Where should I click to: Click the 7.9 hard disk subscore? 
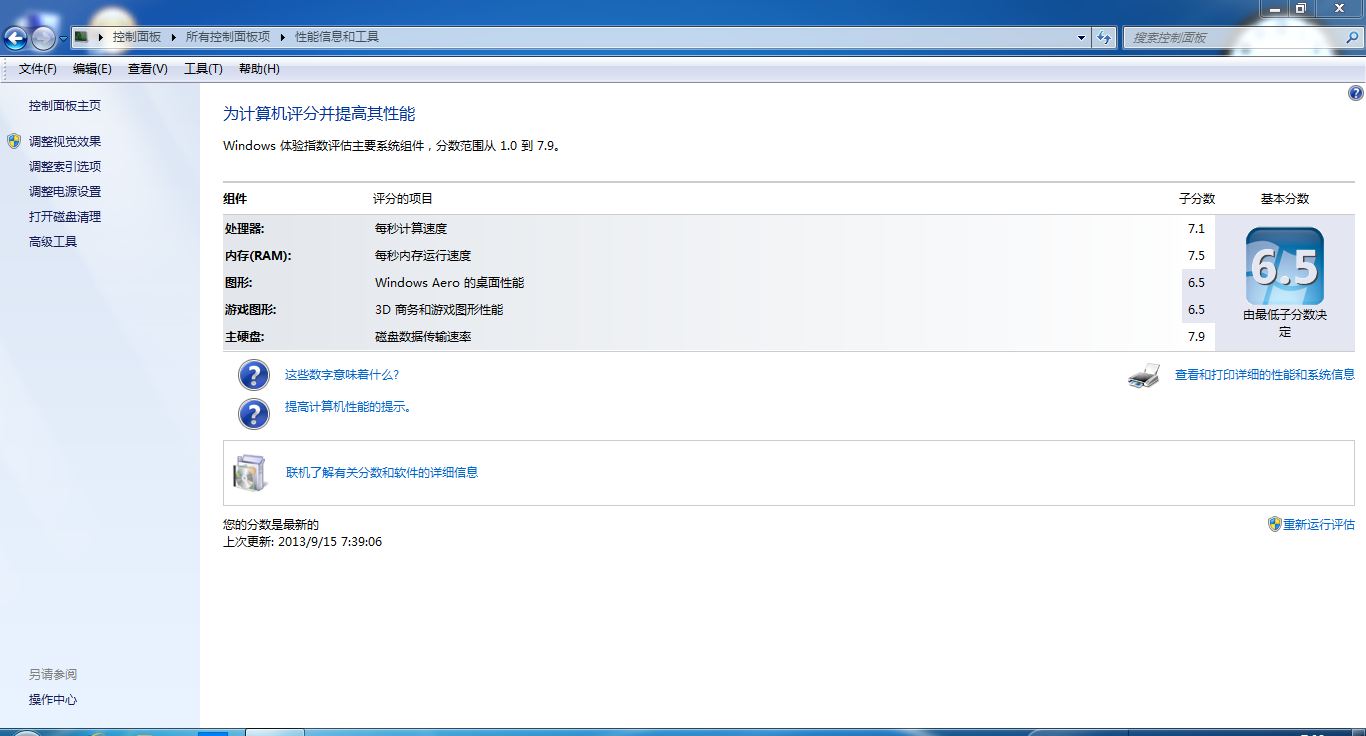(1197, 337)
